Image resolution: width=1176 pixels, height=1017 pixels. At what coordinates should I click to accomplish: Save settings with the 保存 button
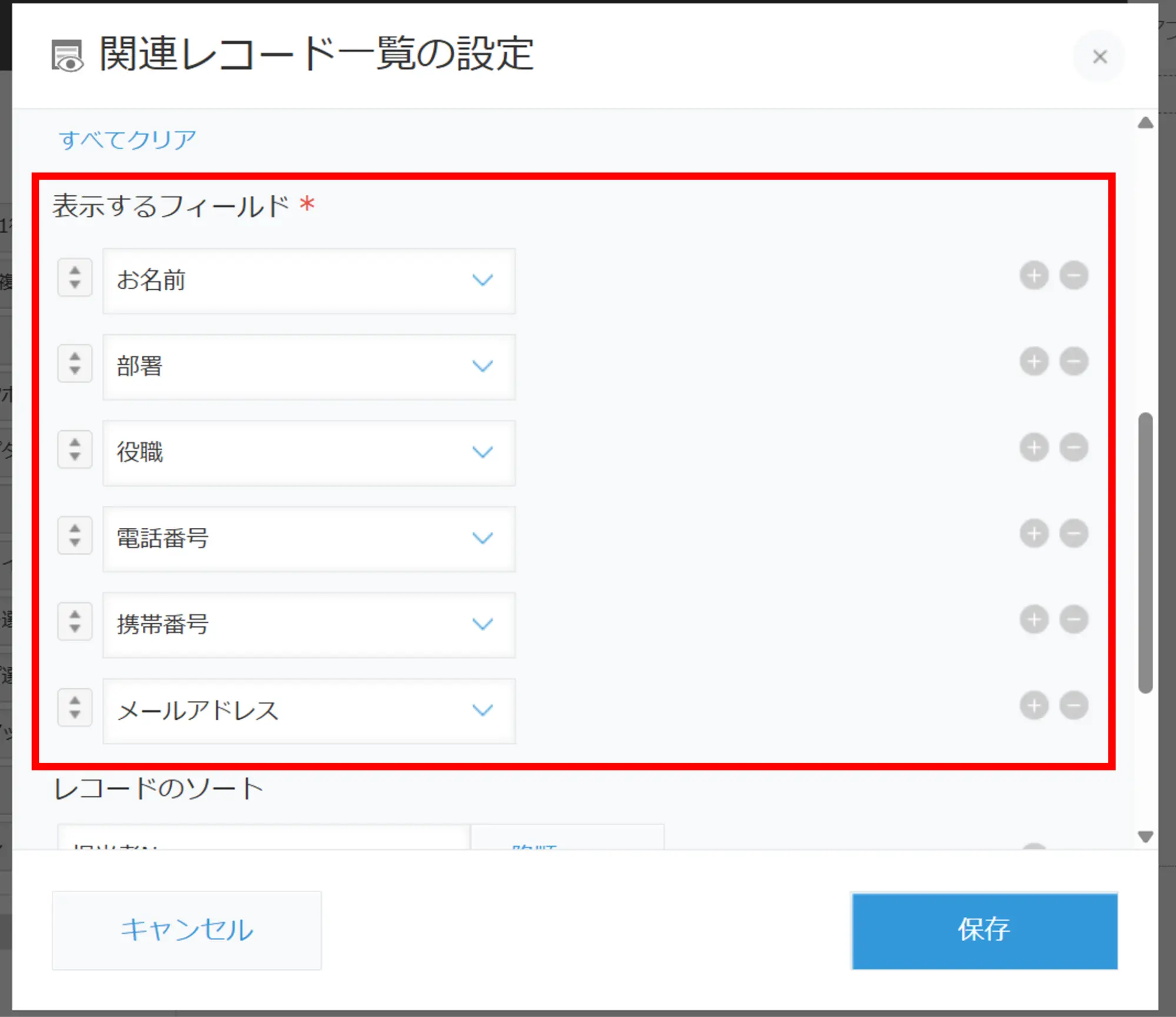984,930
